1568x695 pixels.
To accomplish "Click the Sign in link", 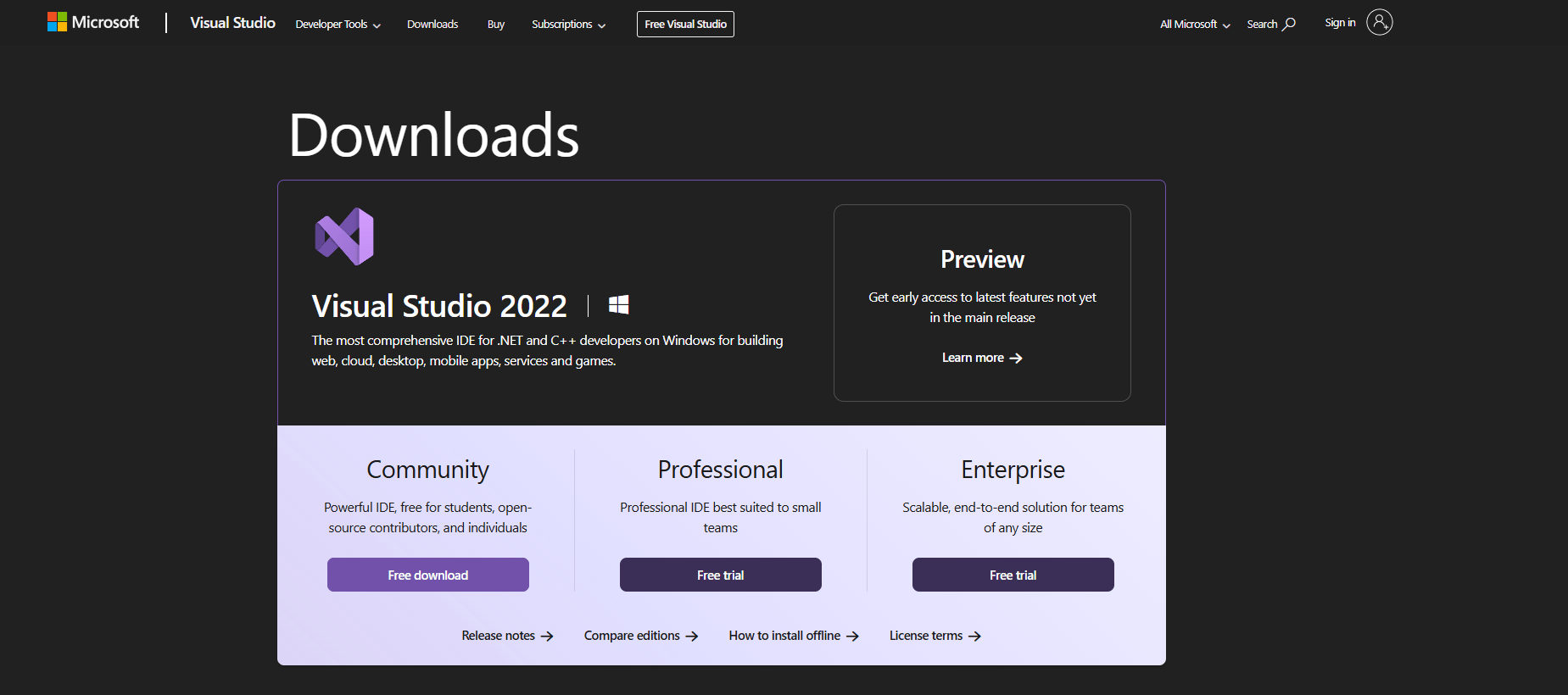I will (x=1340, y=23).
